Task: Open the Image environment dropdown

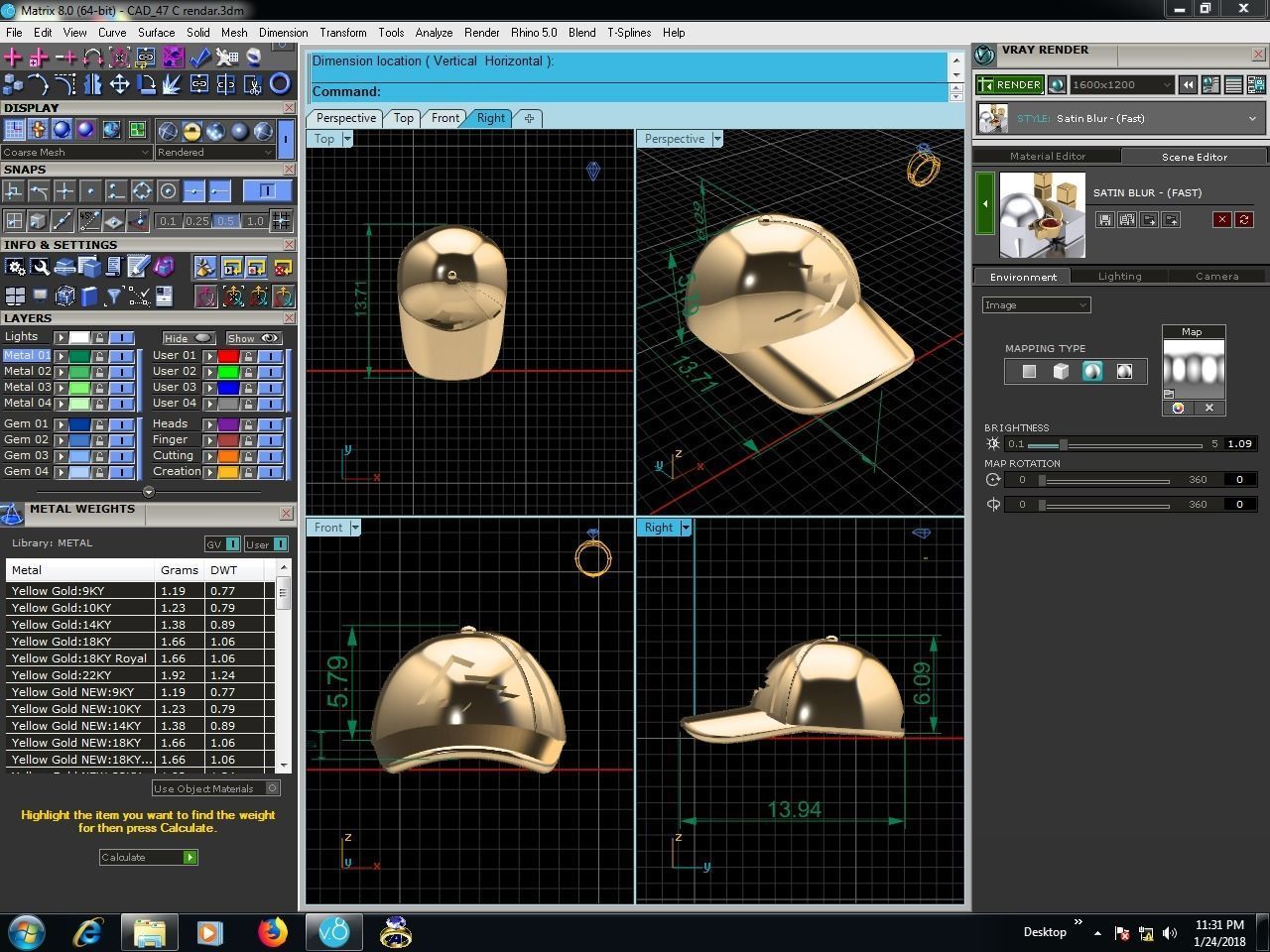Action: point(1037,304)
